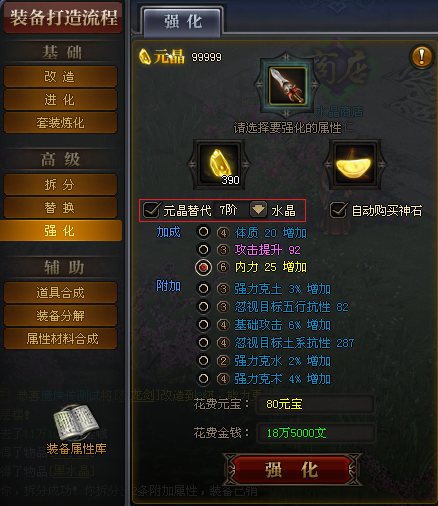Screen dimensions: 438x506
Task: Select the 攻击提升 92 radio option
Action: click(203, 249)
